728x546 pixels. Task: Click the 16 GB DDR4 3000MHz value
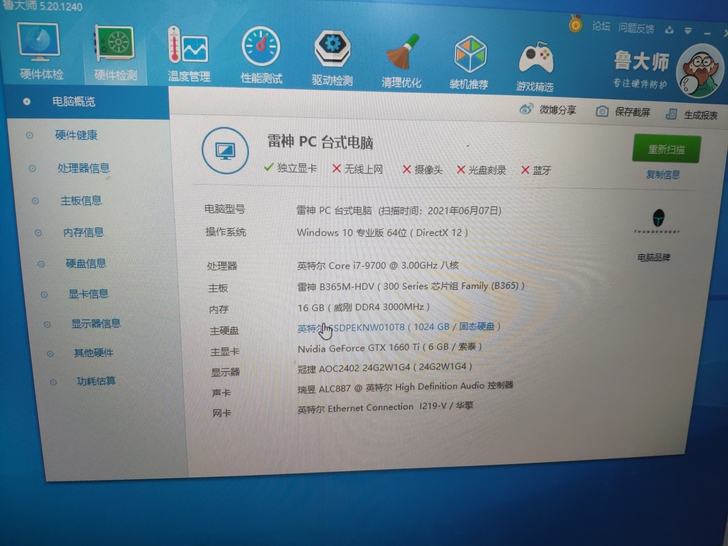coord(364,307)
